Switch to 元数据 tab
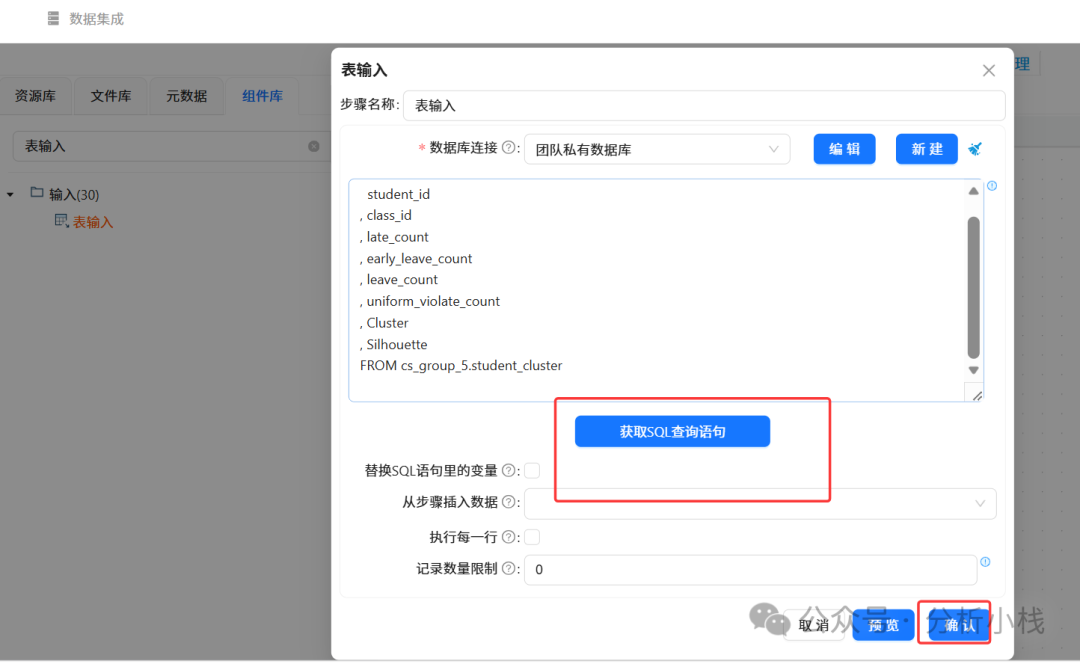The width and height of the screenshot is (1080, 664). point(186,96)
